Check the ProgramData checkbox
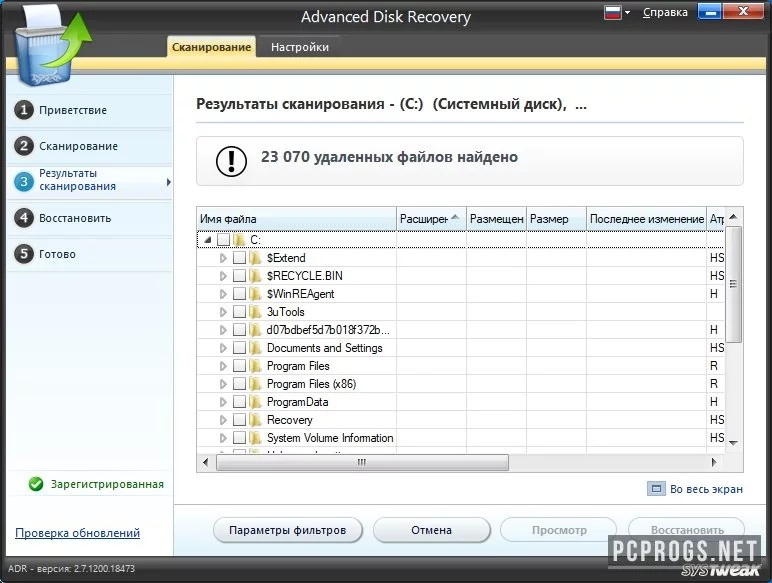The height and width of the screenshot is (583, 772). 239,402
